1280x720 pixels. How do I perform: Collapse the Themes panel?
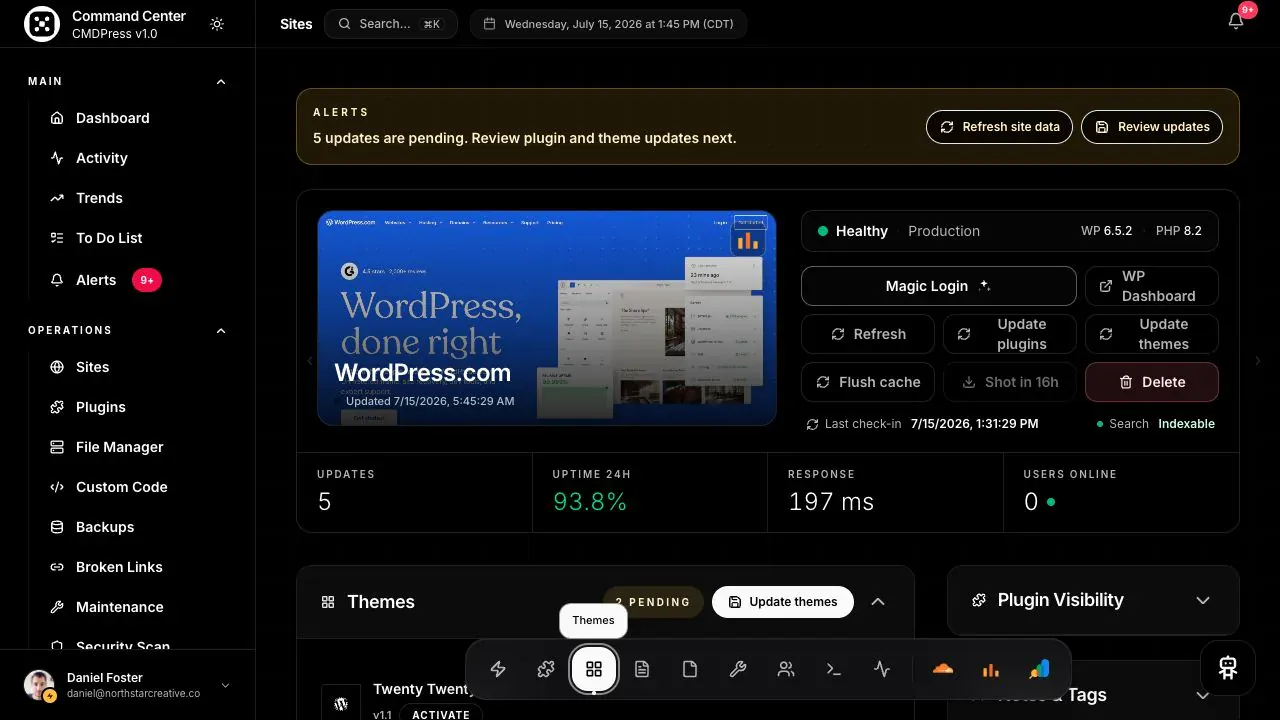coord(878,602)
